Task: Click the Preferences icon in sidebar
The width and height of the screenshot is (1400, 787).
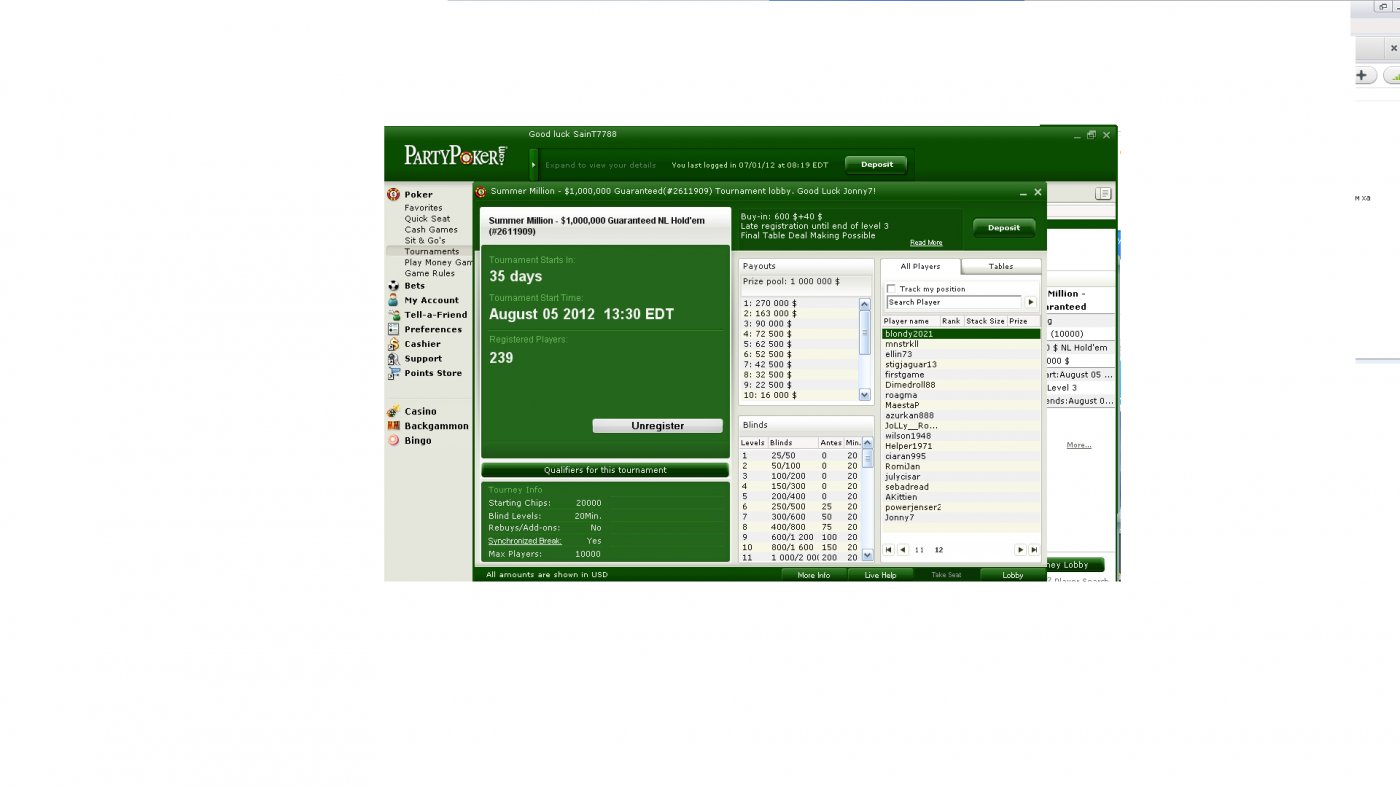Action: tap(393, 329)
